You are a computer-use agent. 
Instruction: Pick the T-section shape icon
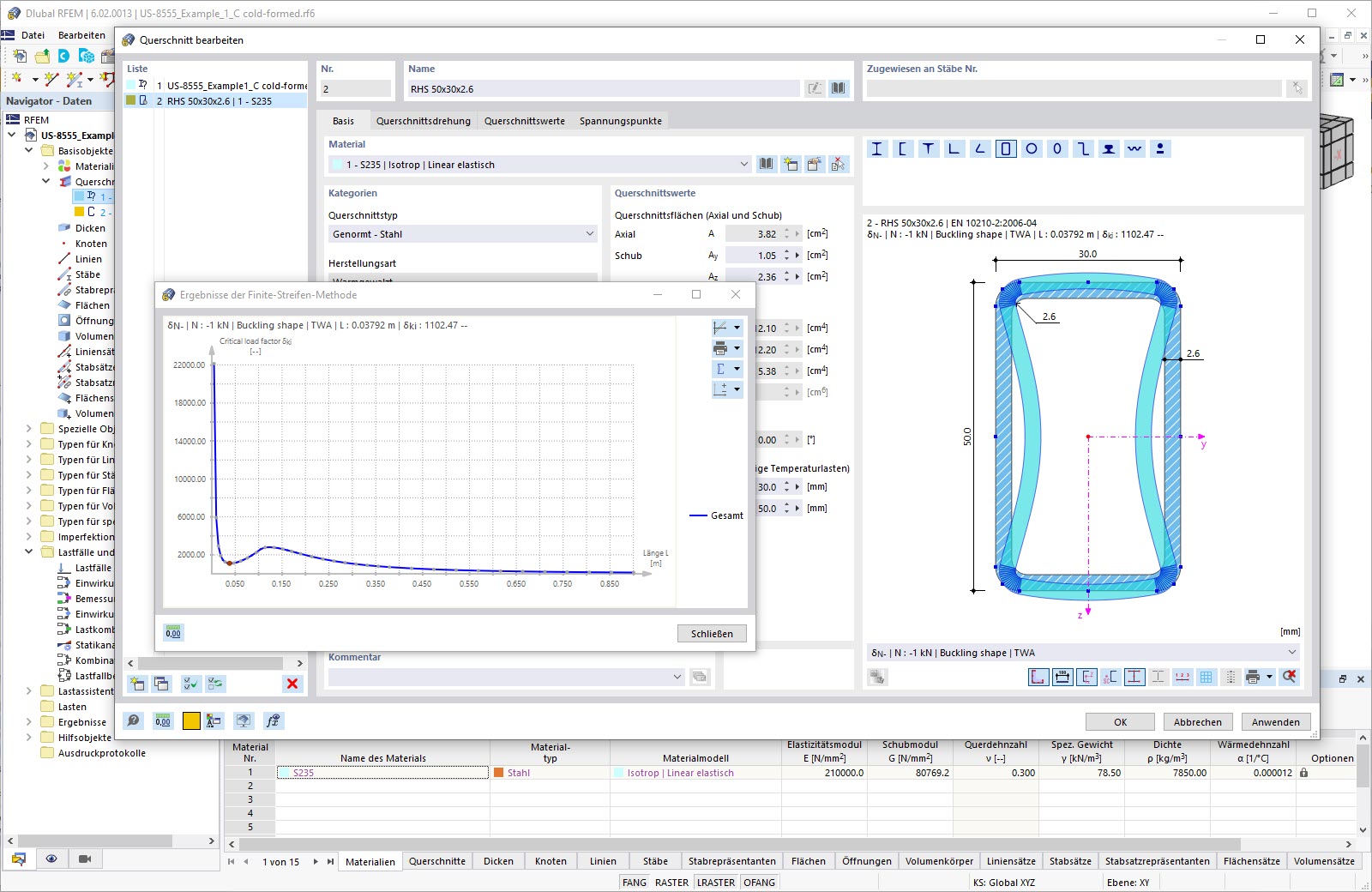click(928, 149)
